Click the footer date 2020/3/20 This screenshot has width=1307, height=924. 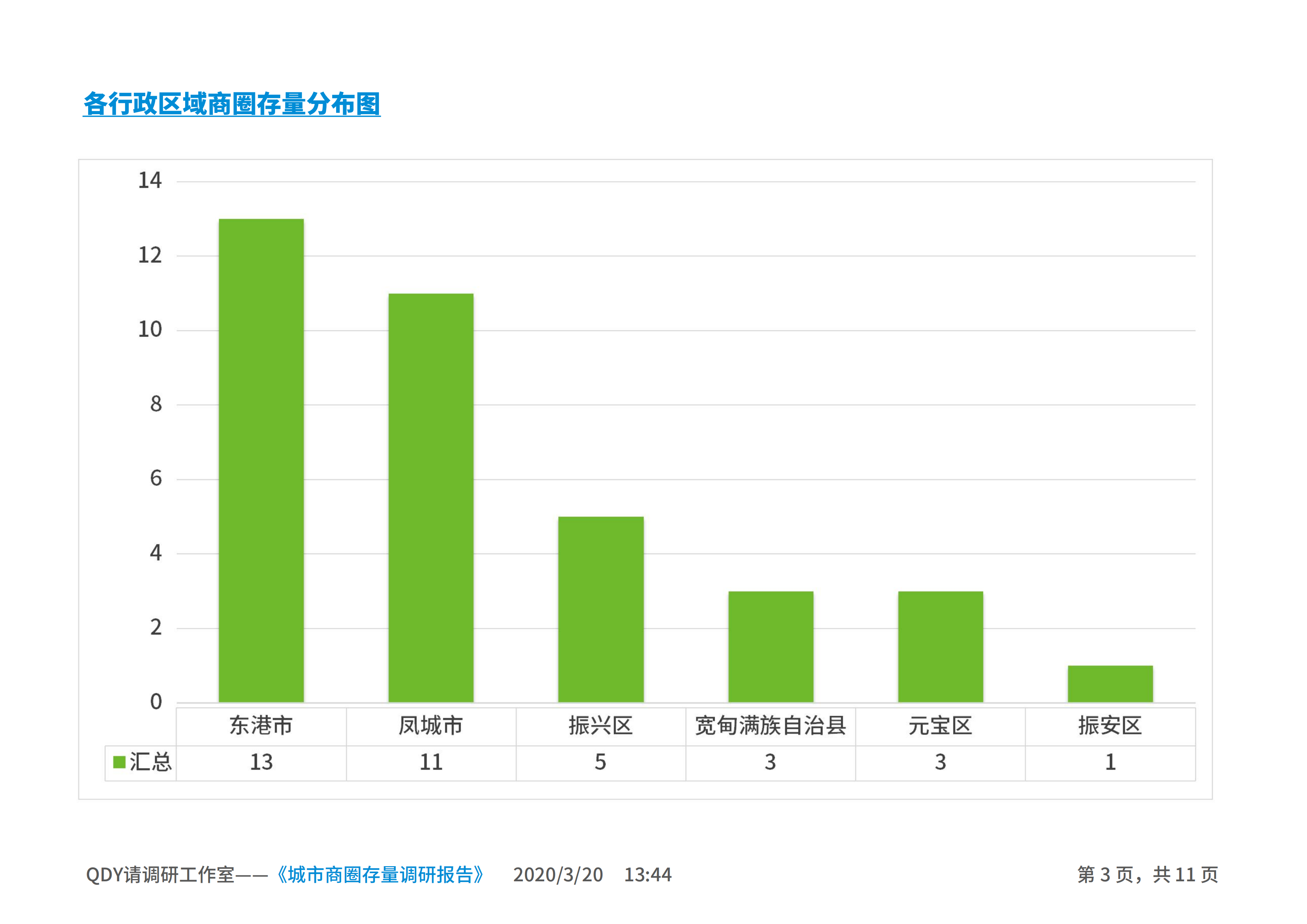point(558,874)
